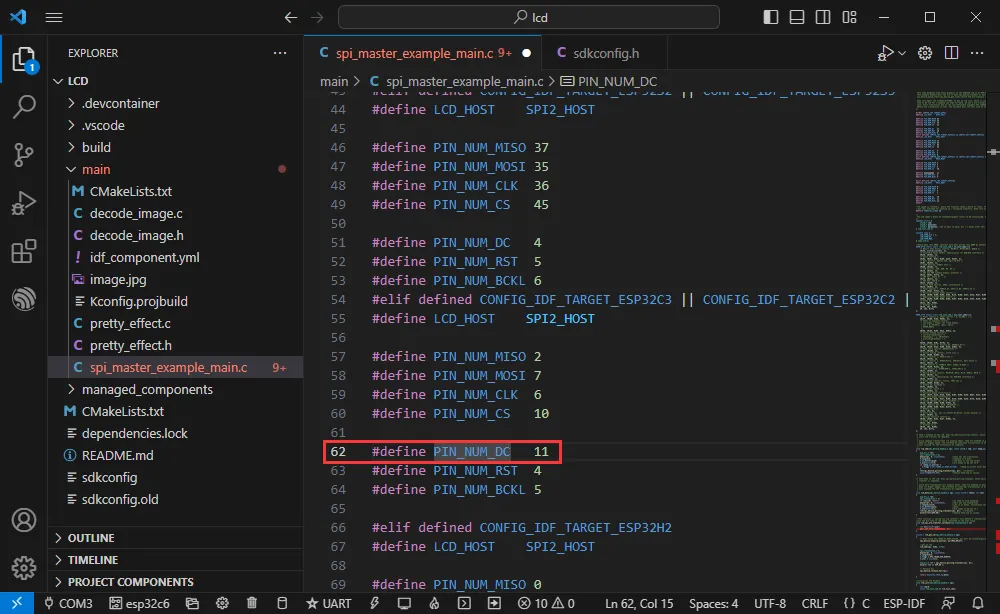Open the Run and Debug view
The image size is (1000, 614).
point(24,203)
